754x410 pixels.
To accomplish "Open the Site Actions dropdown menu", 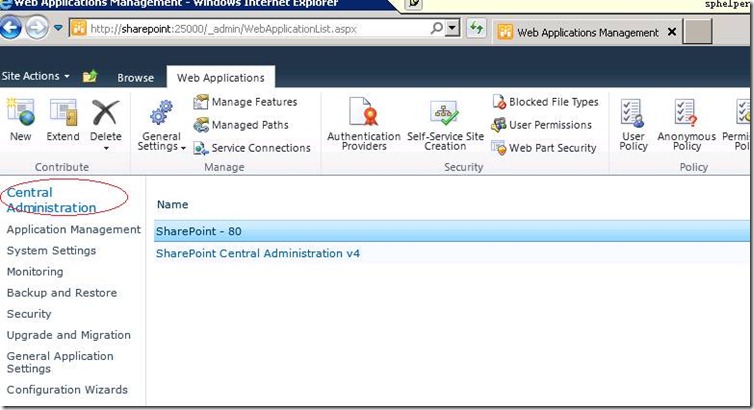I will [36, 76].
